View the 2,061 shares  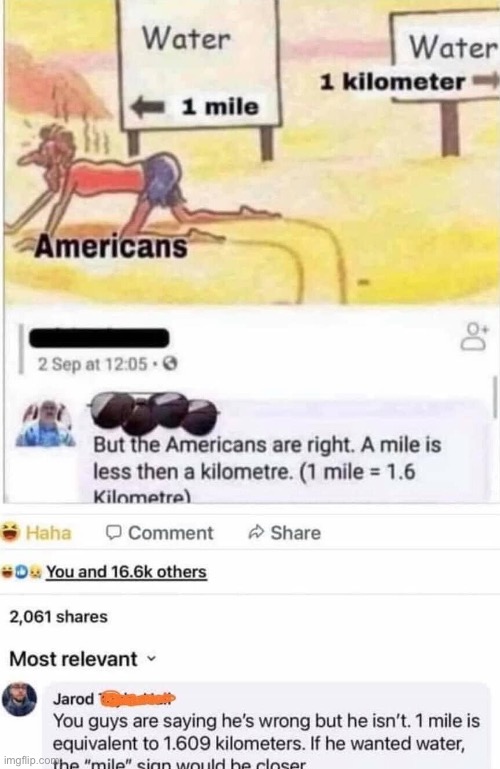pyautogui.click(x=58, y=616)
